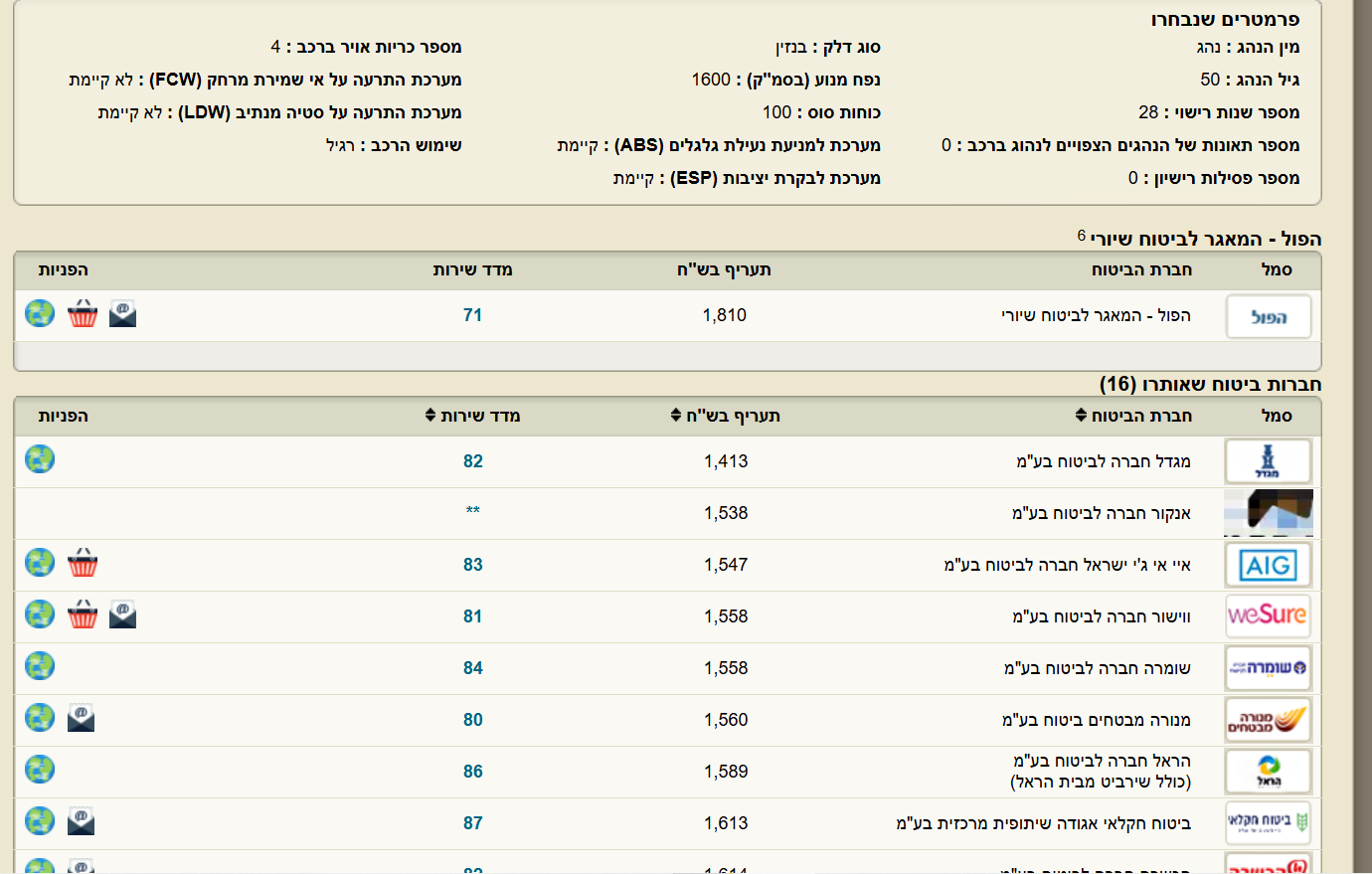Image resolution: width=1372 pixels, height=874 pixels.
Task: Open website globe icon in הפול row
Action: [x=40, y=314]
